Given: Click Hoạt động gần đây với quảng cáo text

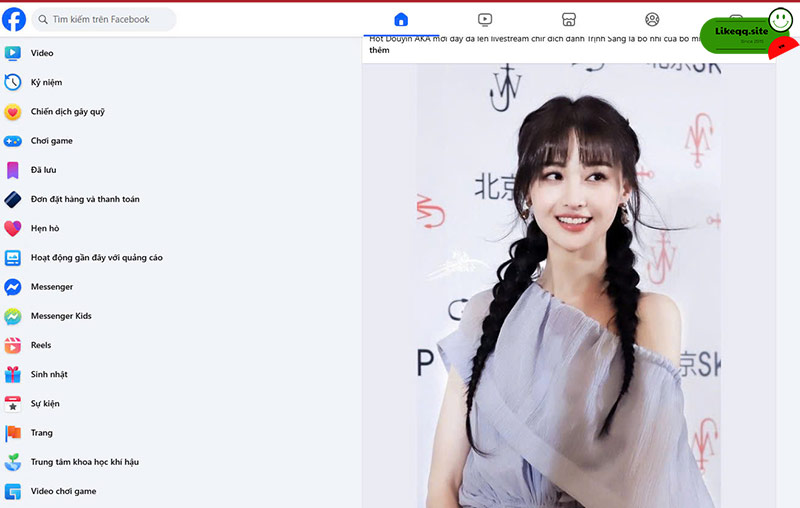Looking at the screenshot, I should [x=97, y=258].
